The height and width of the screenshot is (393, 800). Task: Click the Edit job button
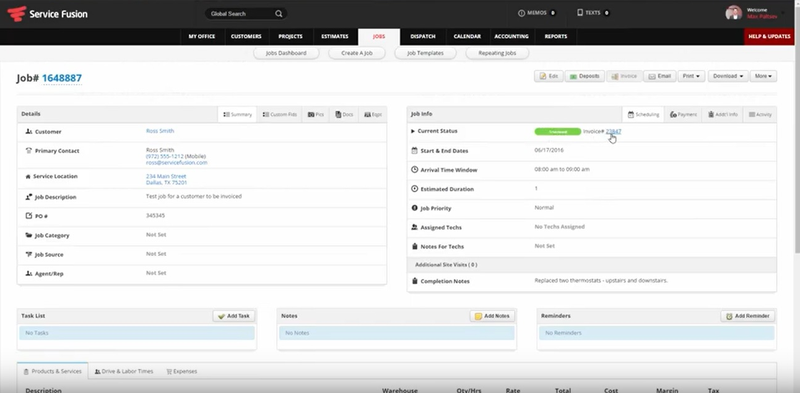click(x=548, y=76)
